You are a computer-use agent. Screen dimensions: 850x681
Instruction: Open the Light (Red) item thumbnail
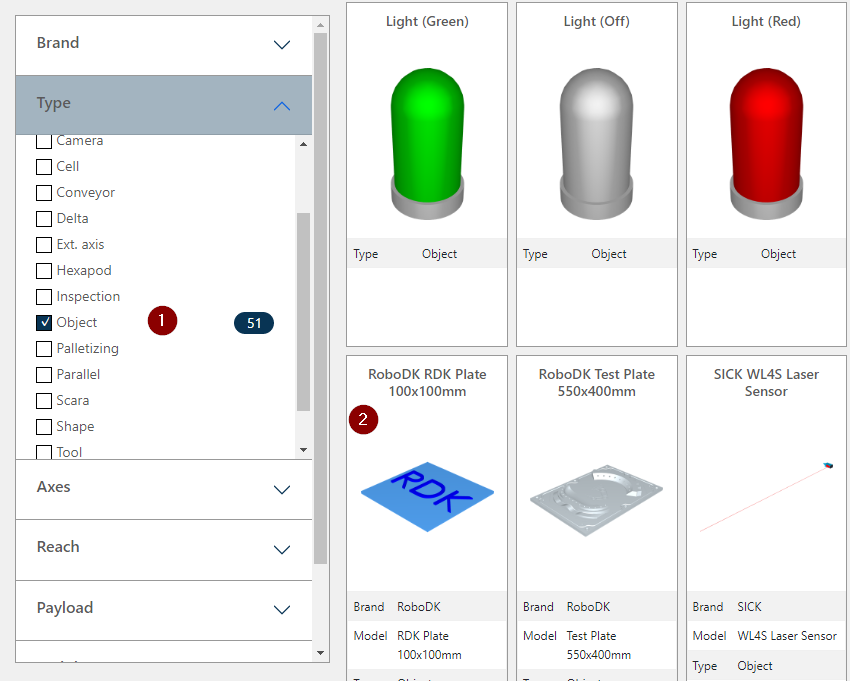click(x=766, y=144)
